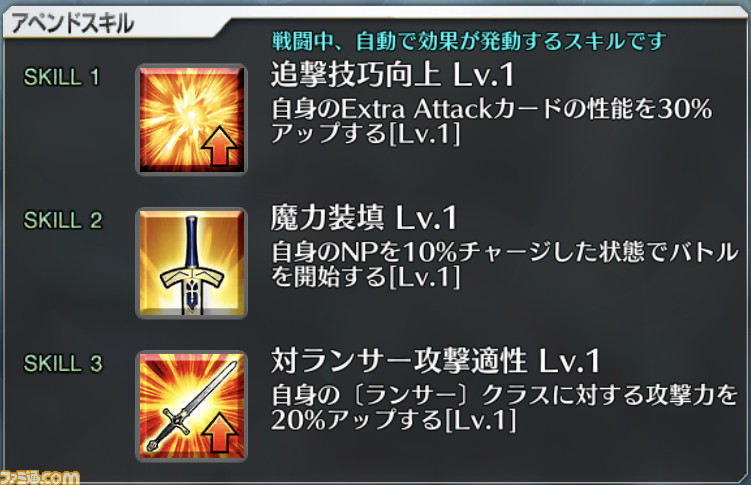Select the skill name 魔力装填
751x485 pixels.
pos(327,218)
